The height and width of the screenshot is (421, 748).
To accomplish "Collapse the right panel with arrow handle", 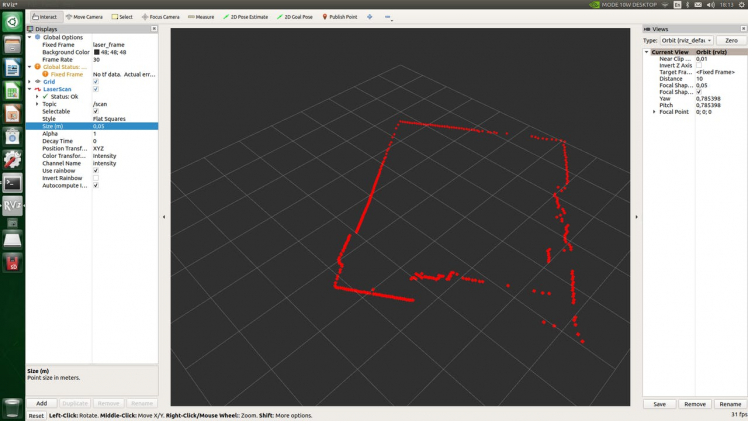I will click(x=636, y=217).
